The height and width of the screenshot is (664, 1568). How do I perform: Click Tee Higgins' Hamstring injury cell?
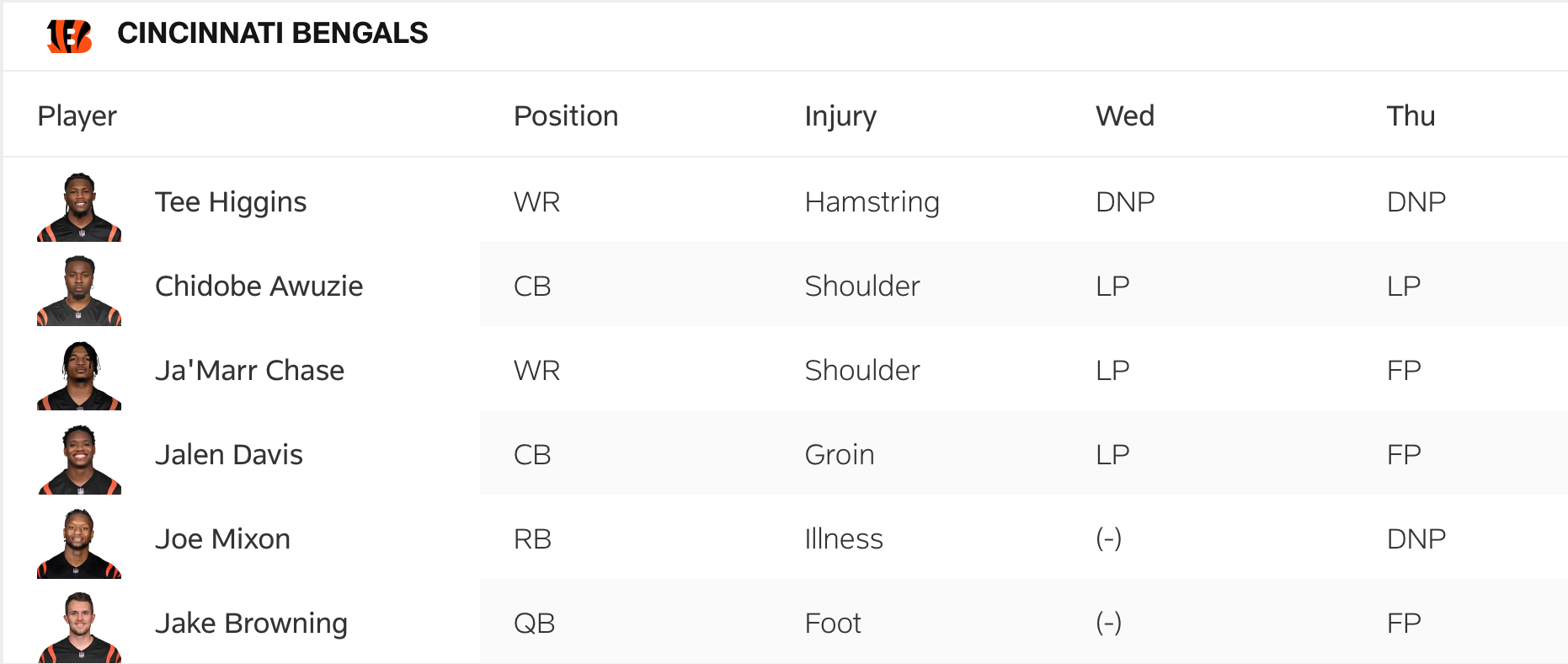[x=872, y=202]
